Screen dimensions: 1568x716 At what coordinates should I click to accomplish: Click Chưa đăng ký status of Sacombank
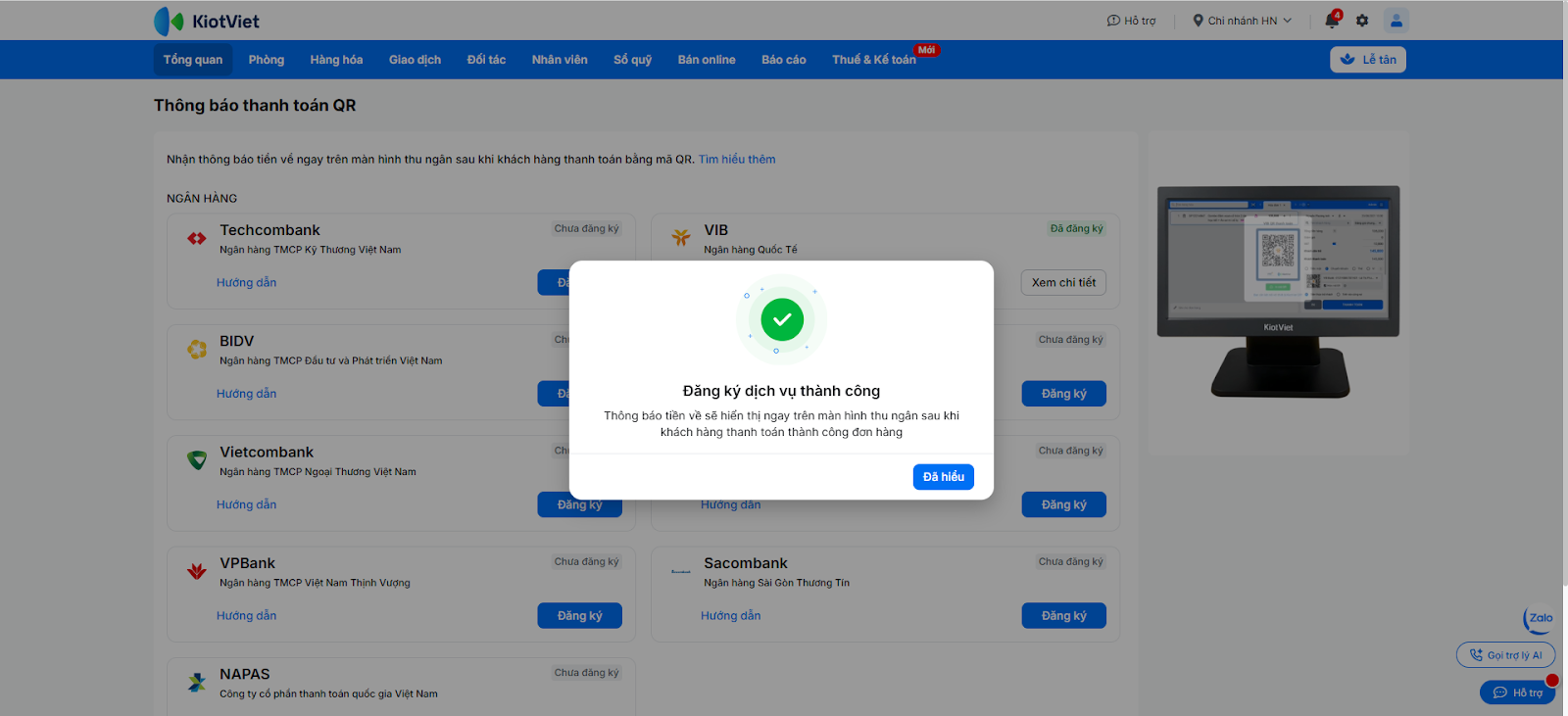(1070, 561)
